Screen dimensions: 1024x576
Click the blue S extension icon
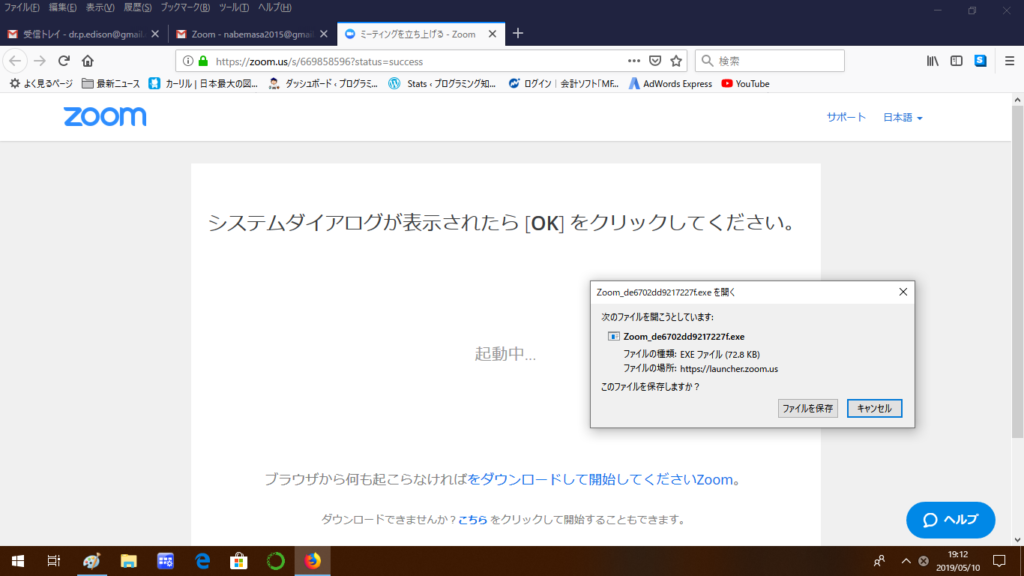(980, 61)
